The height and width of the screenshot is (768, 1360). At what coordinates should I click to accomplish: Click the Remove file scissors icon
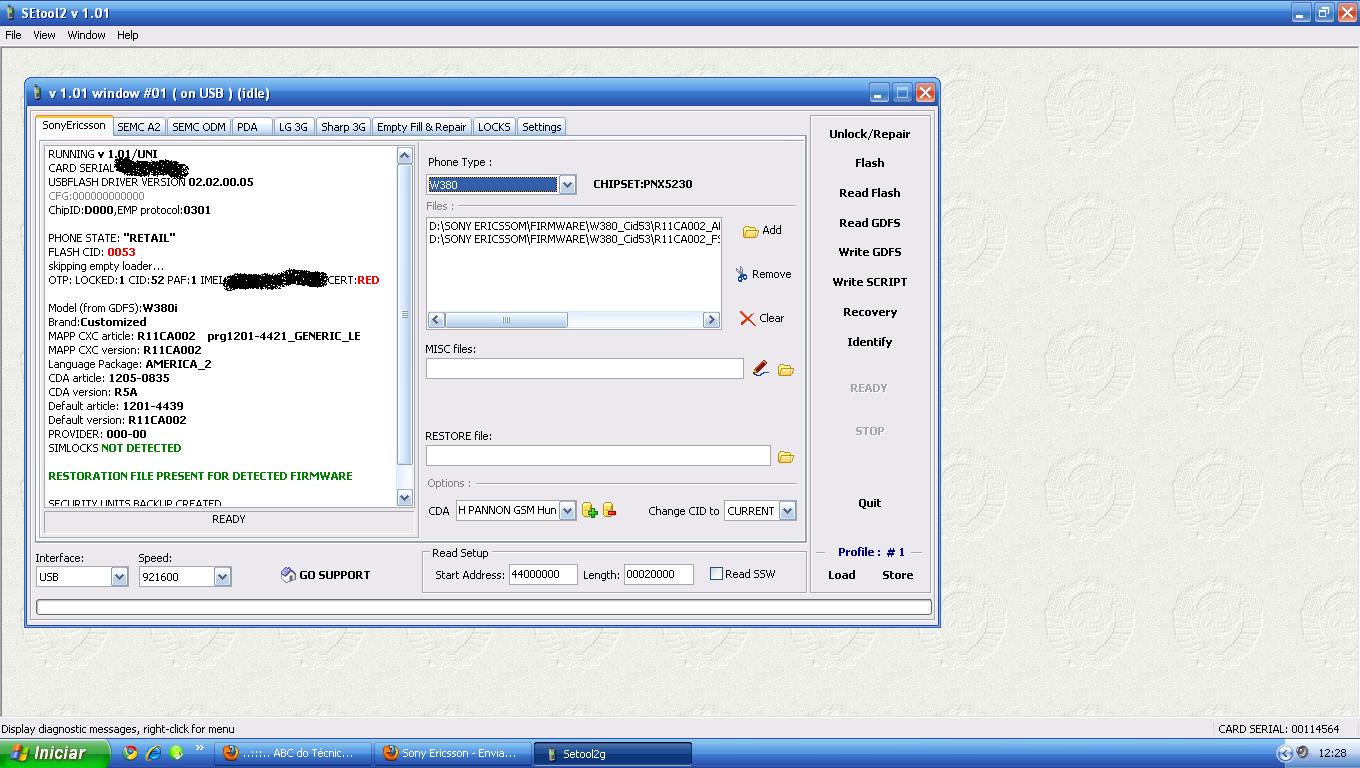point(741,274)
